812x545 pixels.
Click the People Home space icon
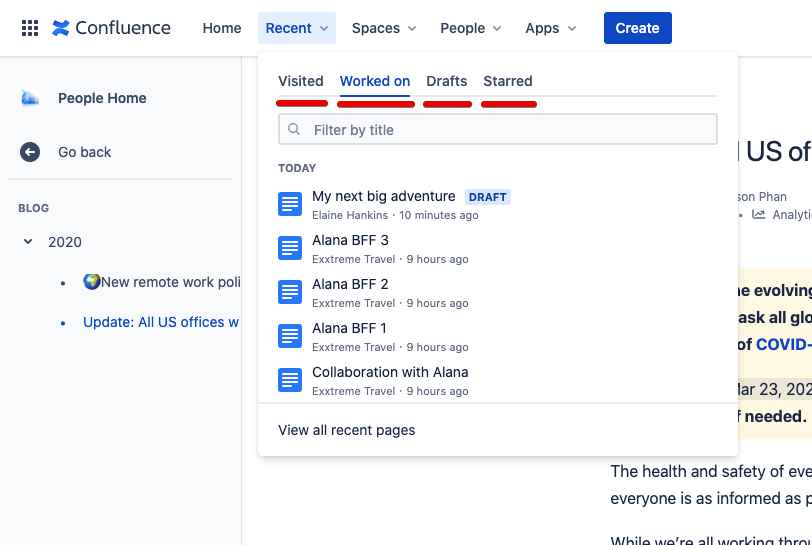pos(30,98)
